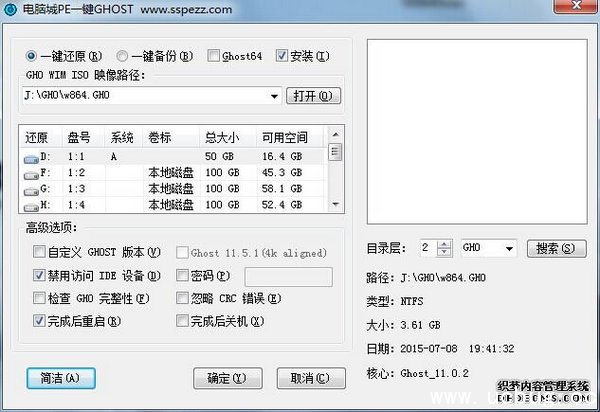600x412 pixels.
Task: Enable 检查 GHO 完整性 checkbox
Action: click(39, 298)
